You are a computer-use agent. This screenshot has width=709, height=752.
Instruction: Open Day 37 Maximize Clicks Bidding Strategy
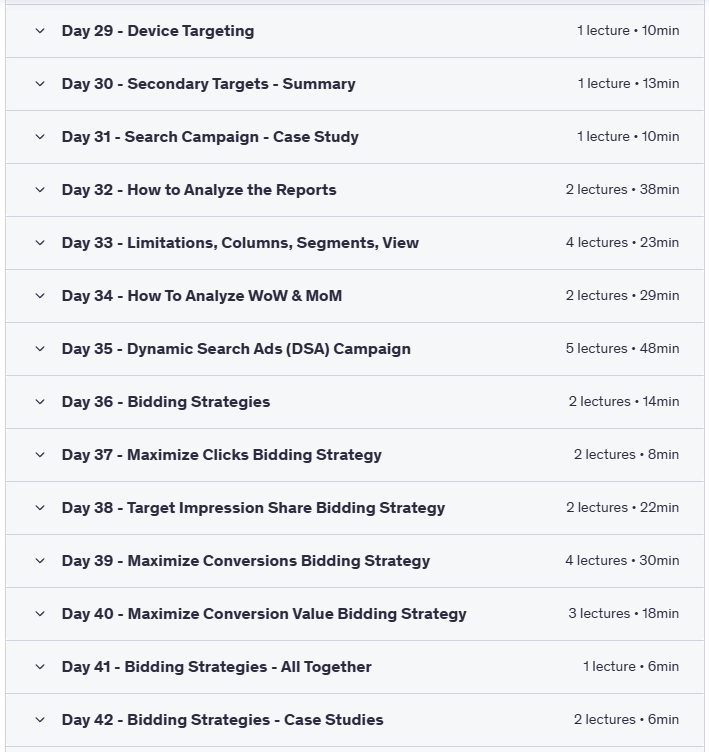coord(221,455)
